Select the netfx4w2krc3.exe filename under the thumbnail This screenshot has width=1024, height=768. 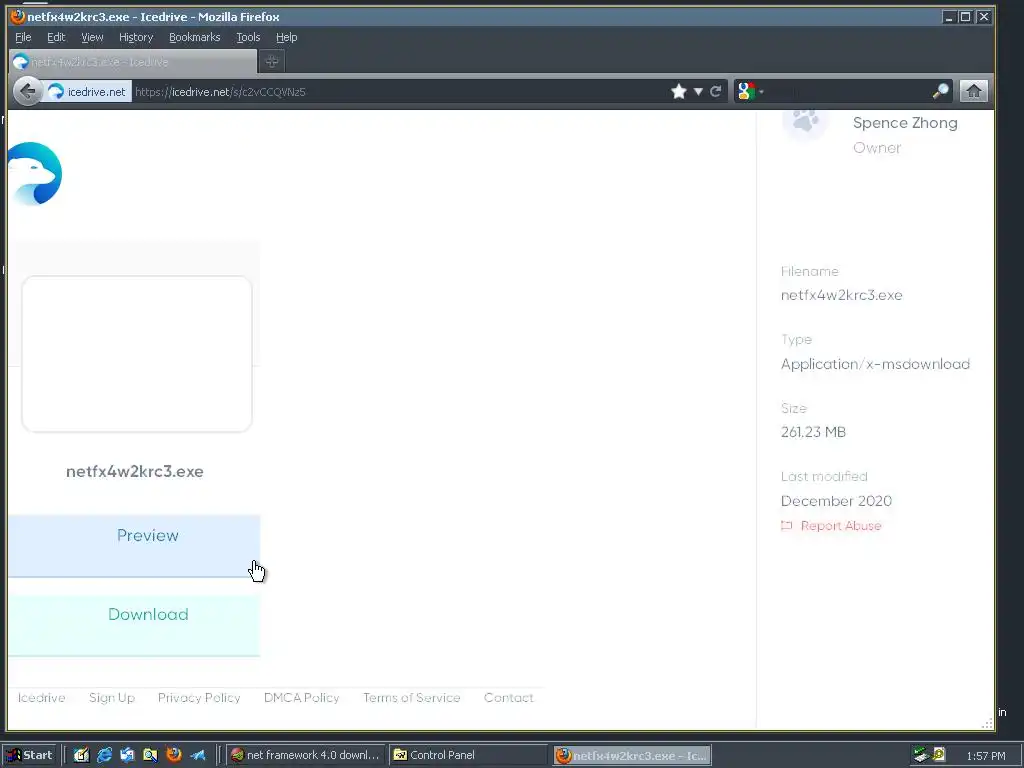(135, 472)
